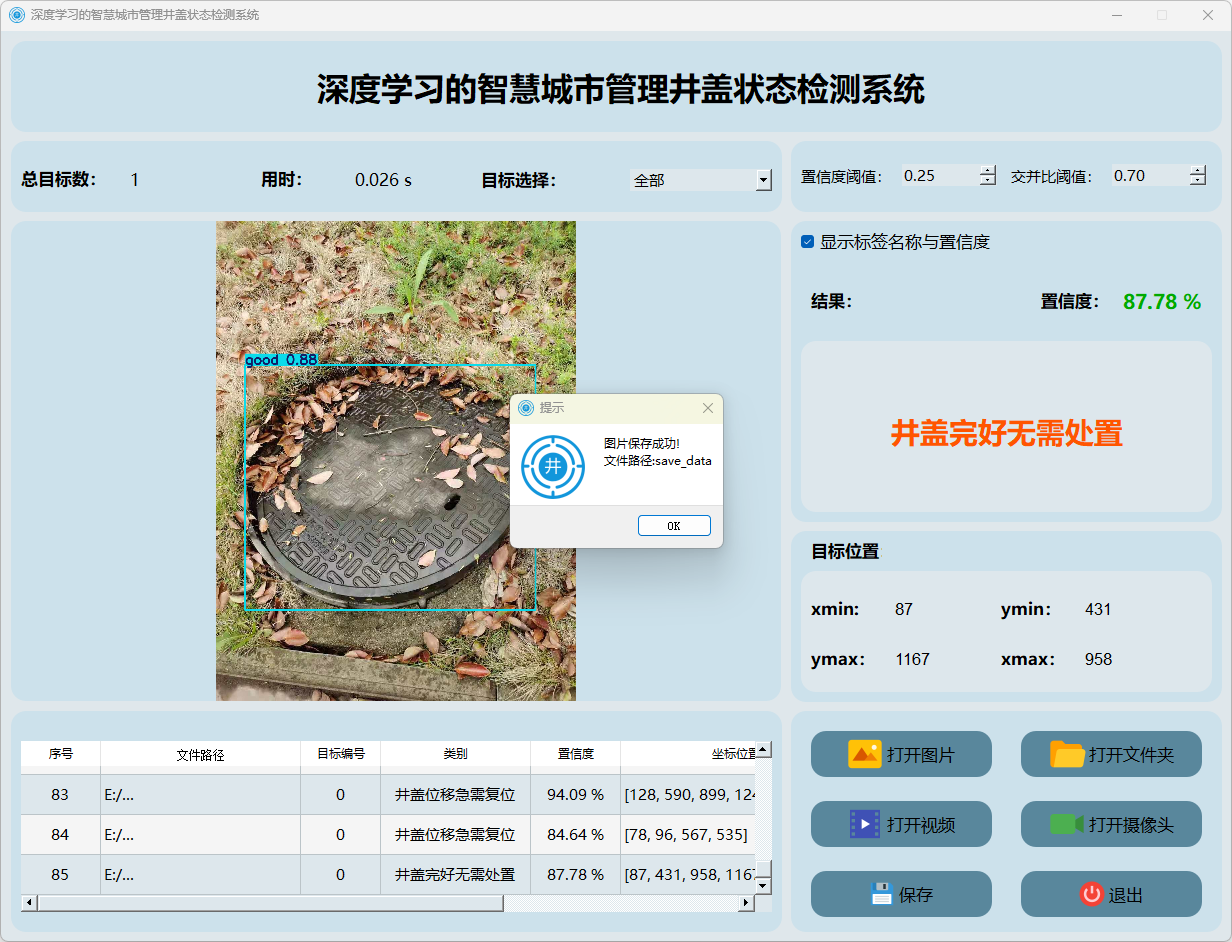The width and height of the screenshot is (1232, 942).
Task: Click the table's vertical scrollbar up arrow
Action: click(x=763, y=749)
